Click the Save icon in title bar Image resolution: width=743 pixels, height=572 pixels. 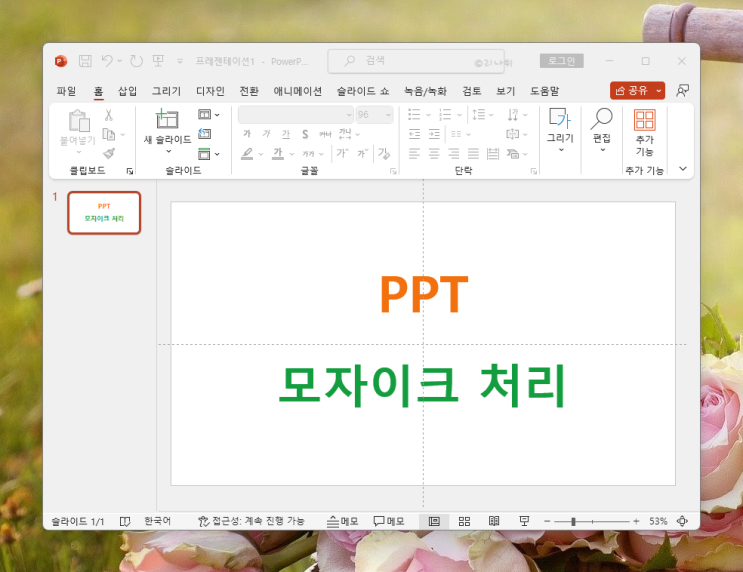[x=85, y=61]
